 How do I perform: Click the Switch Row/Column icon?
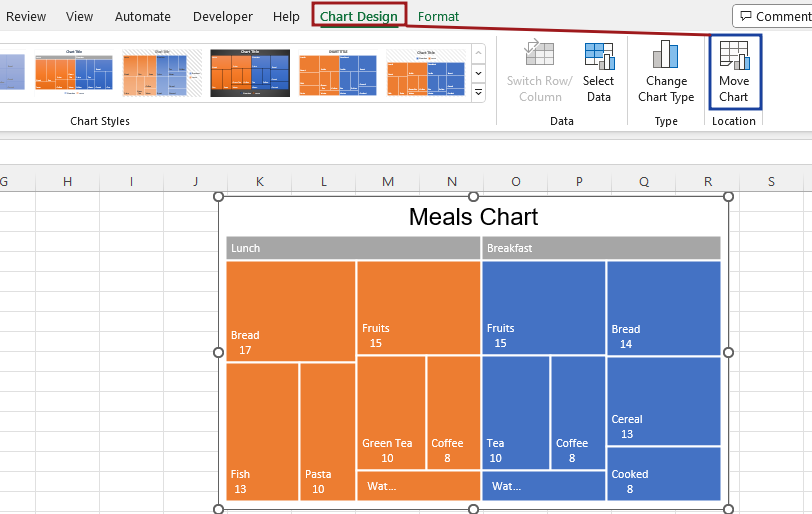pos(539,53)
